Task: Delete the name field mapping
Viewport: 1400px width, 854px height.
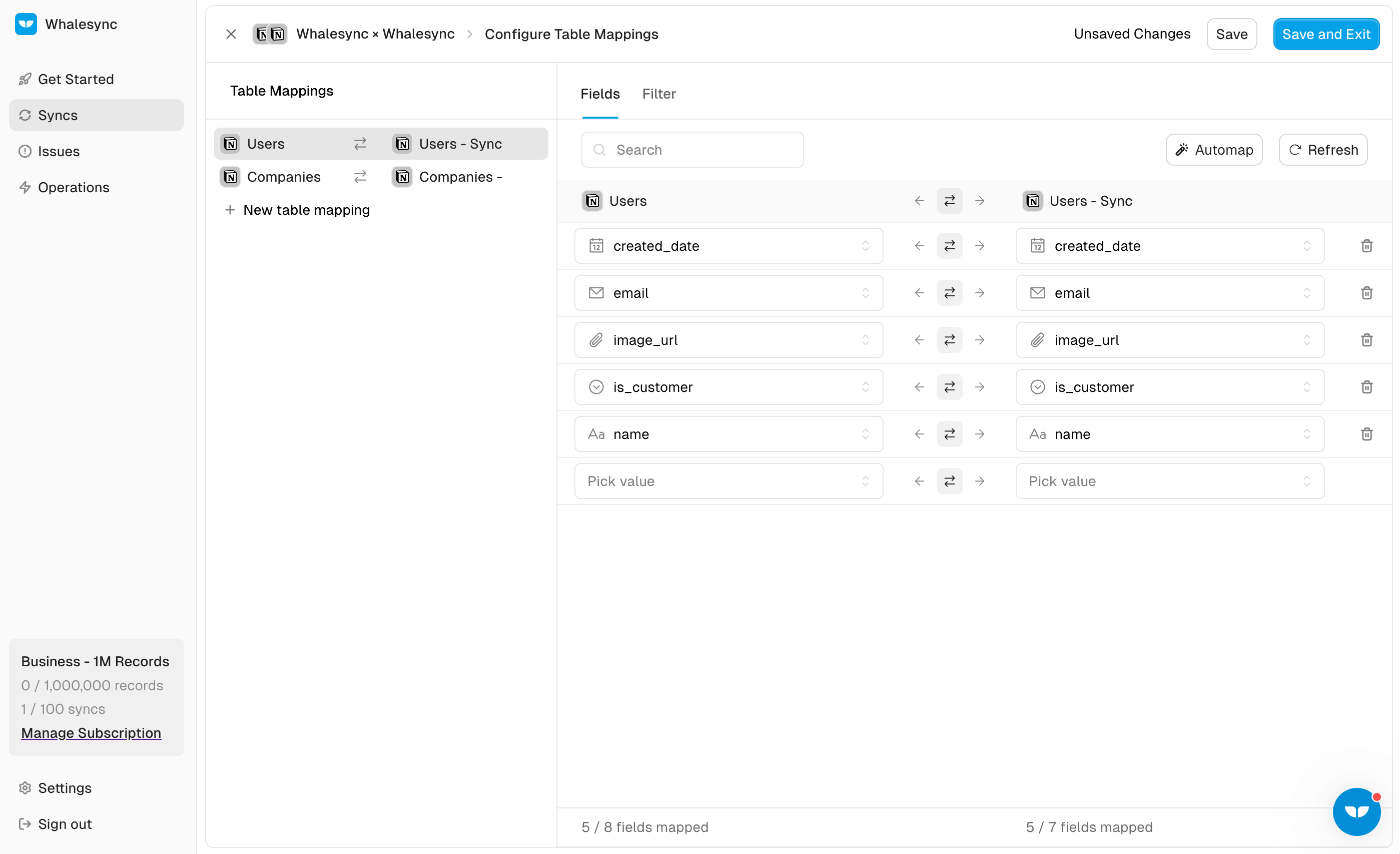Action: 1366,434
